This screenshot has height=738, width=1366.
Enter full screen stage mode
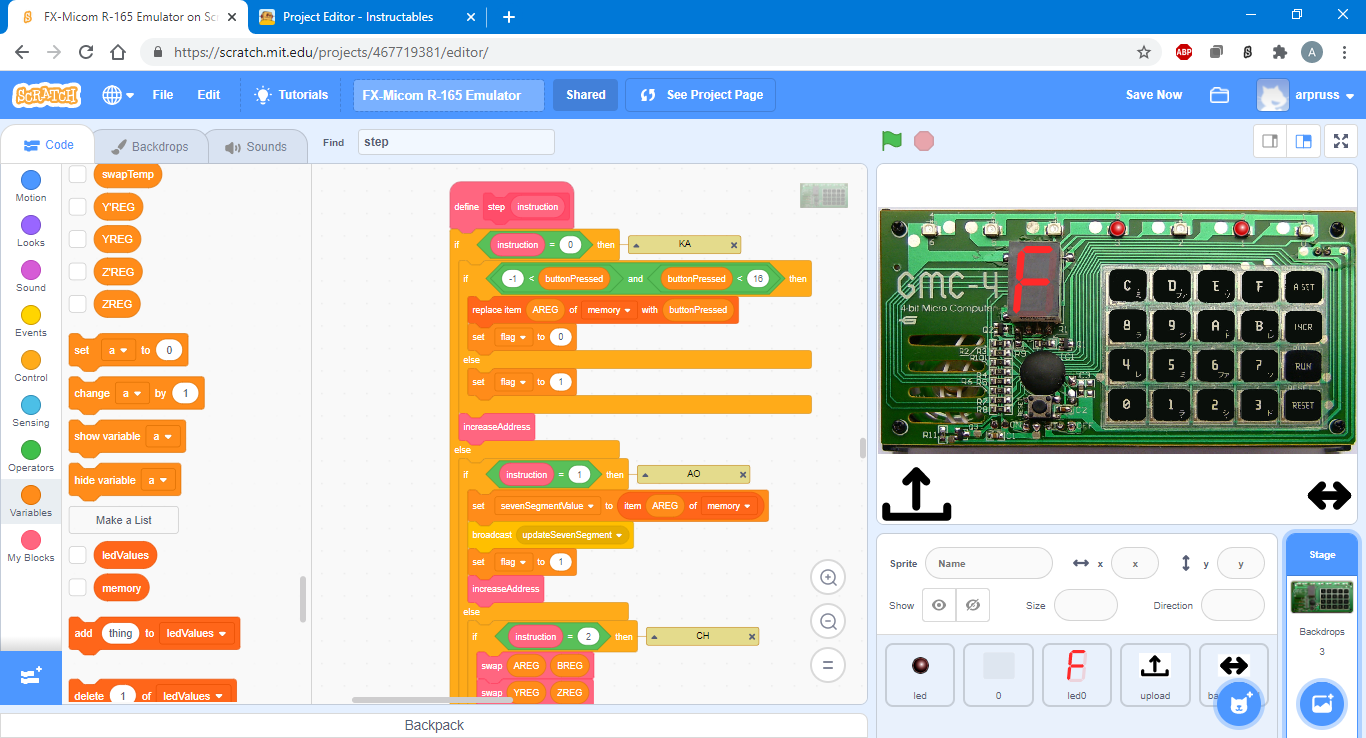pyautogui.click(x=1341, y=141)
